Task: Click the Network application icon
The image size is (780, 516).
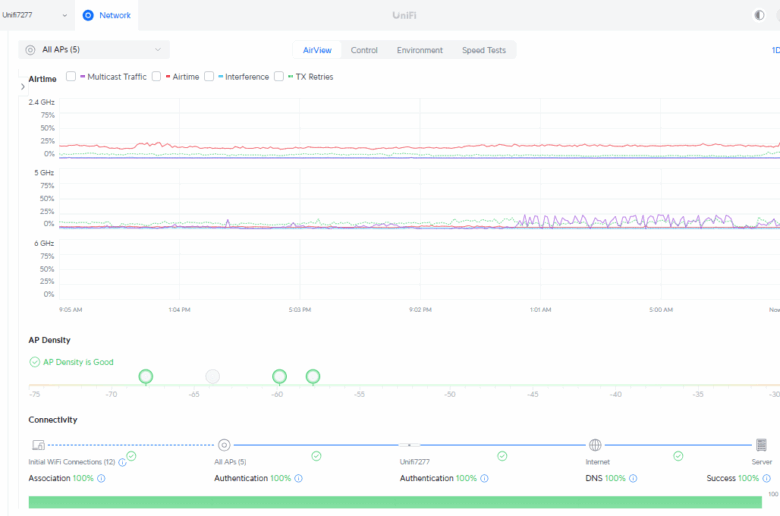Action: tap(88, 15)
